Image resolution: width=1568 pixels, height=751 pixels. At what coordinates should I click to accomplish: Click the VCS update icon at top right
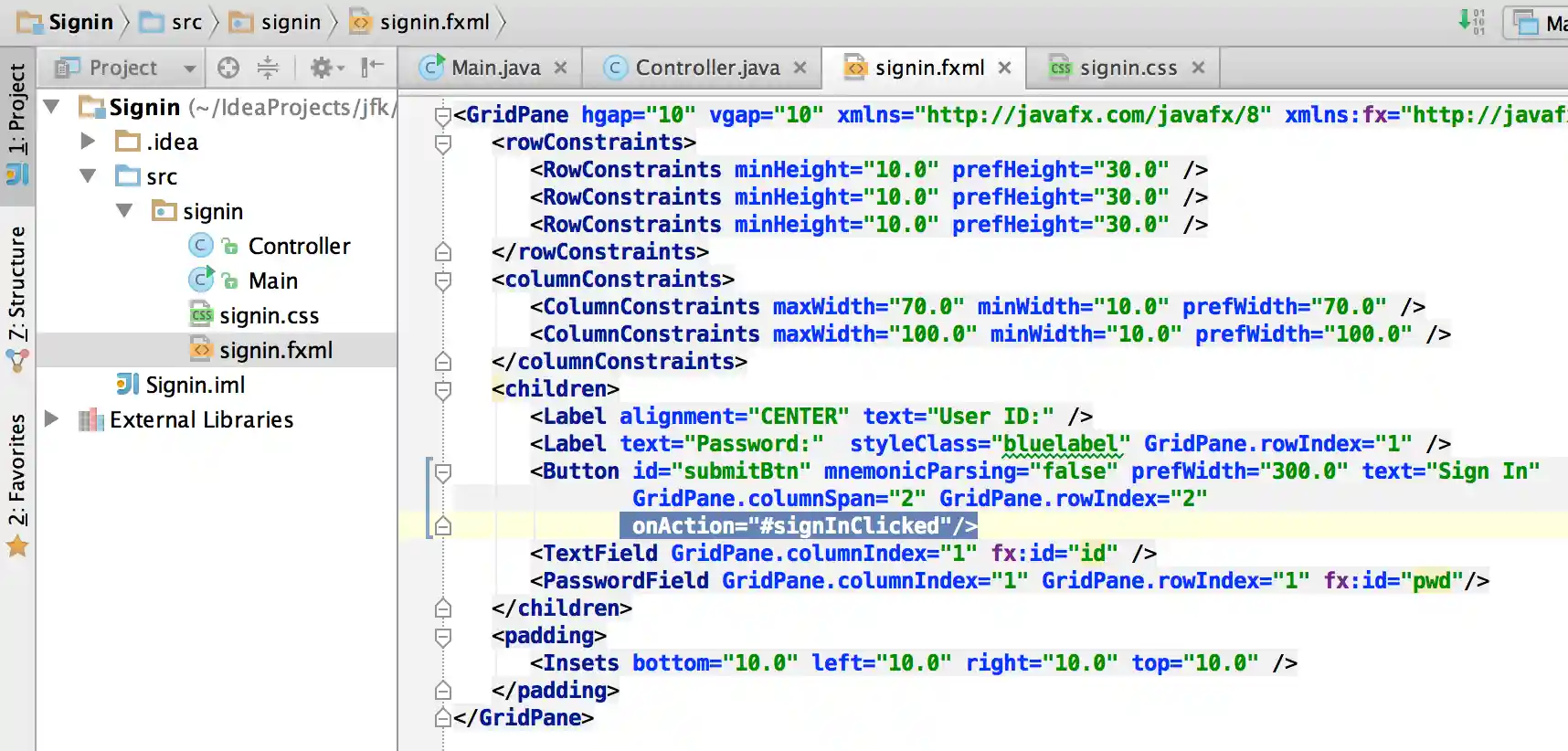coord(1471,21)
